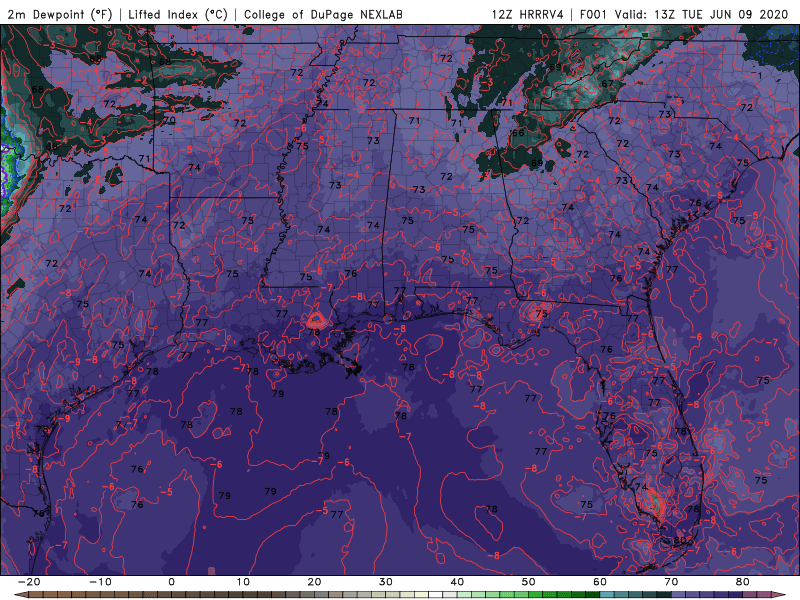Click the pink bullseye contour in southeast Louisiana

click(x=316, y=320)
